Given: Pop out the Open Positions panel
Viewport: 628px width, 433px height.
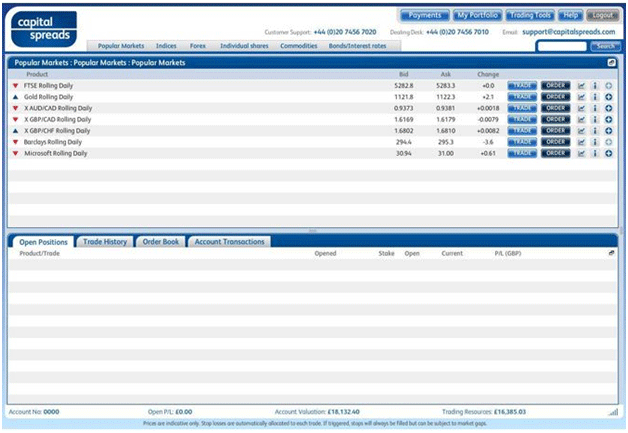Looking at the screenshot, I should 612,253.
